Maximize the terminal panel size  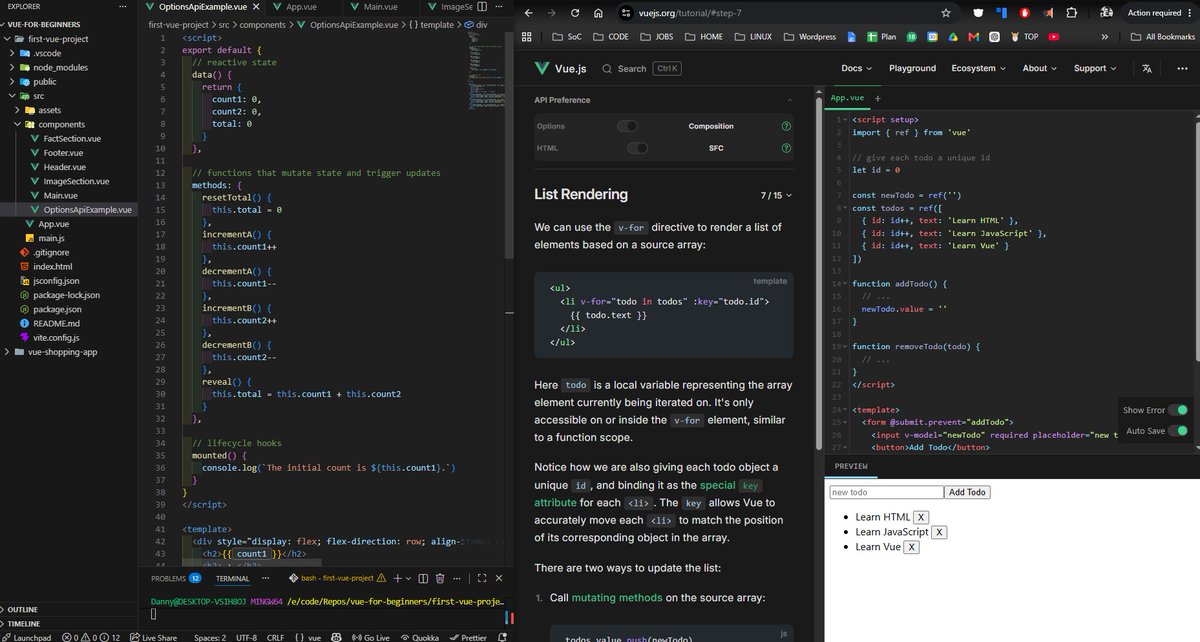[481, 578]
